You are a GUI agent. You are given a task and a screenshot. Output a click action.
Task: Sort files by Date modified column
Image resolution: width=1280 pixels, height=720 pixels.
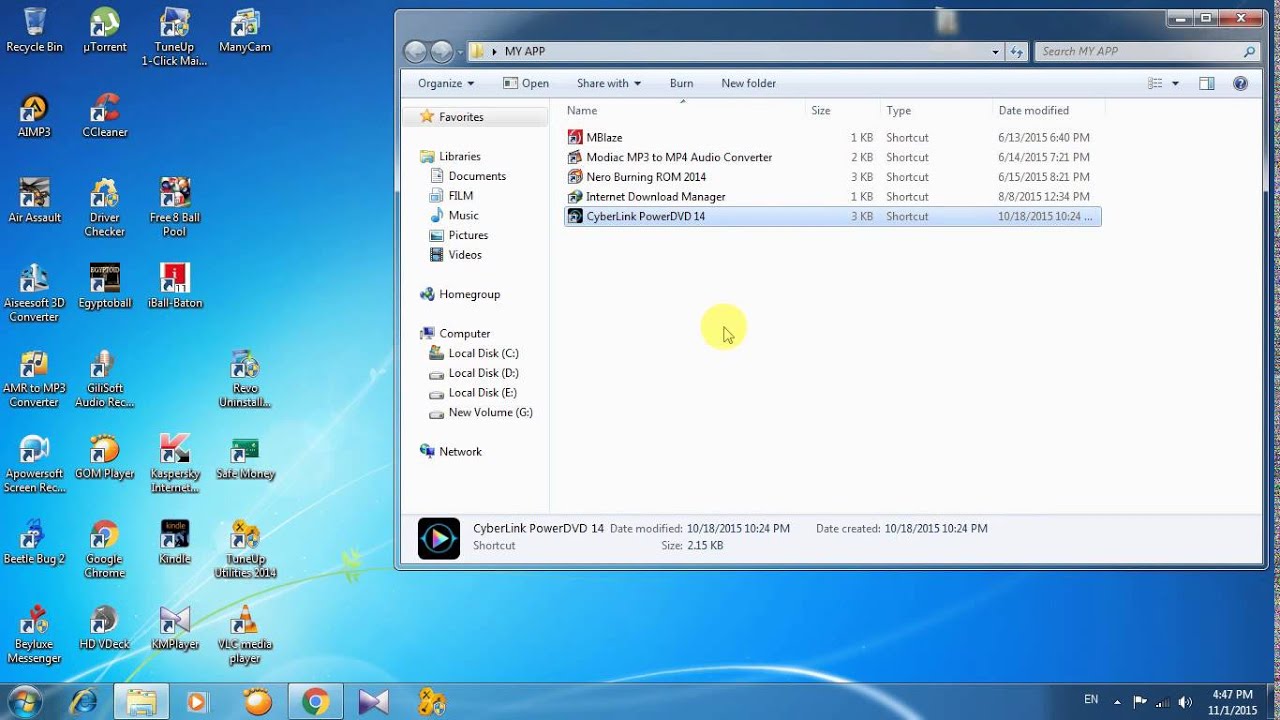(x=1048, y=110)
